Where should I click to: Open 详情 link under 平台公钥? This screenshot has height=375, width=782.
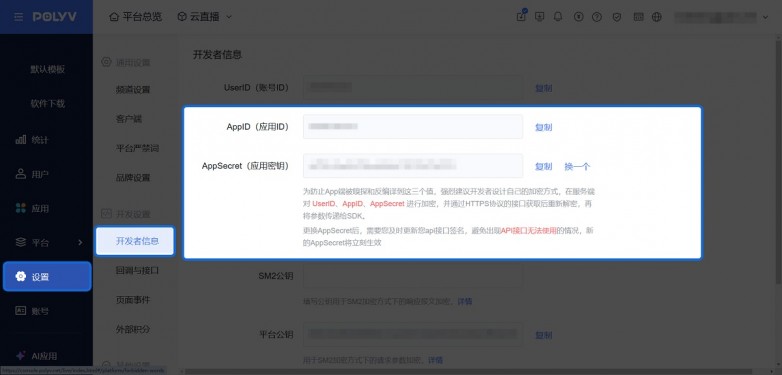tap(435, 360)
